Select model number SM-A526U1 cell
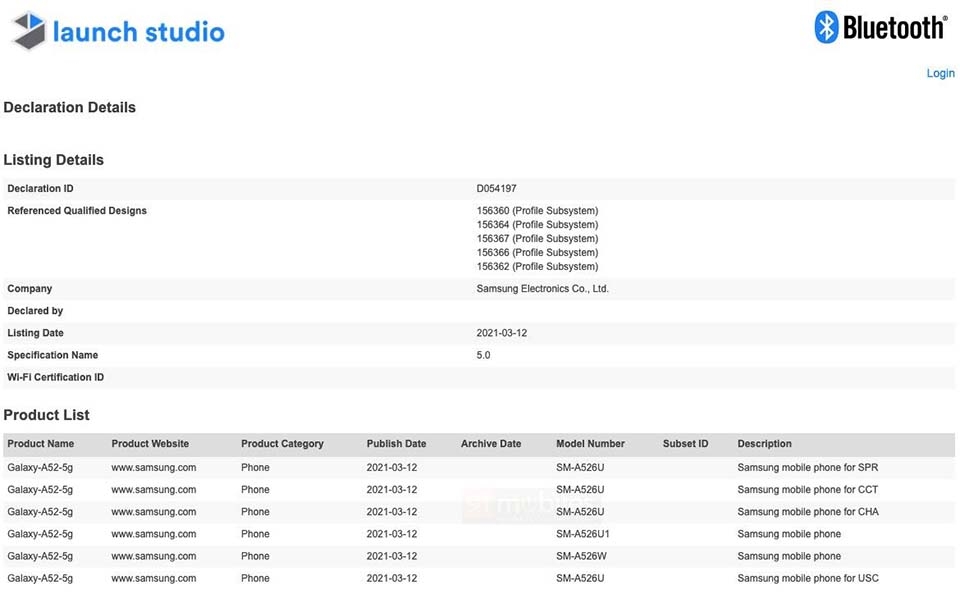The height and width of the screenshot is (603, 960). tap(583, 534)
